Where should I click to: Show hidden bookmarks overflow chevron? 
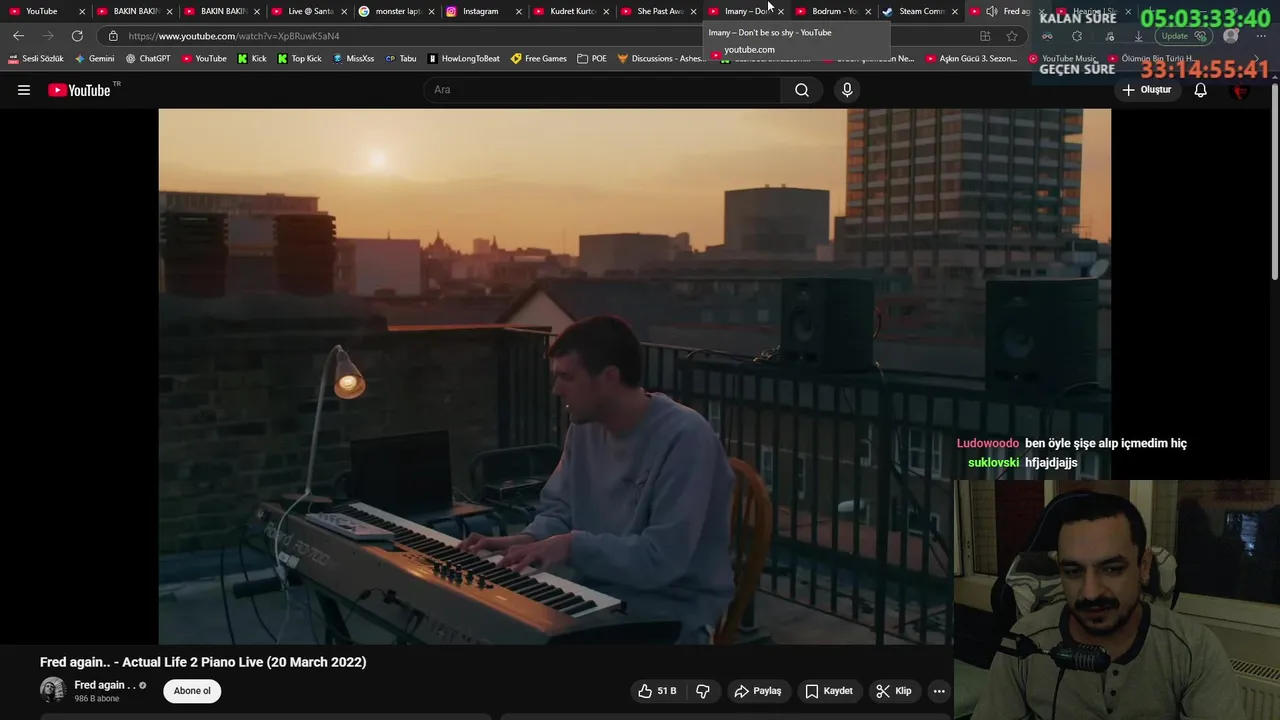click(x=1257, y=58)
